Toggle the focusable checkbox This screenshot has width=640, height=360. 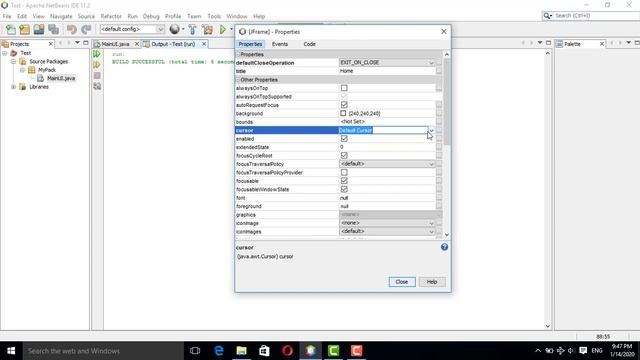344,181
